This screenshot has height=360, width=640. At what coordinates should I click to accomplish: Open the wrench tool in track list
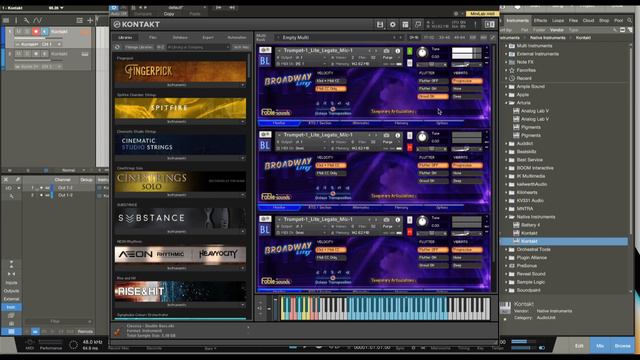(26, 20)
